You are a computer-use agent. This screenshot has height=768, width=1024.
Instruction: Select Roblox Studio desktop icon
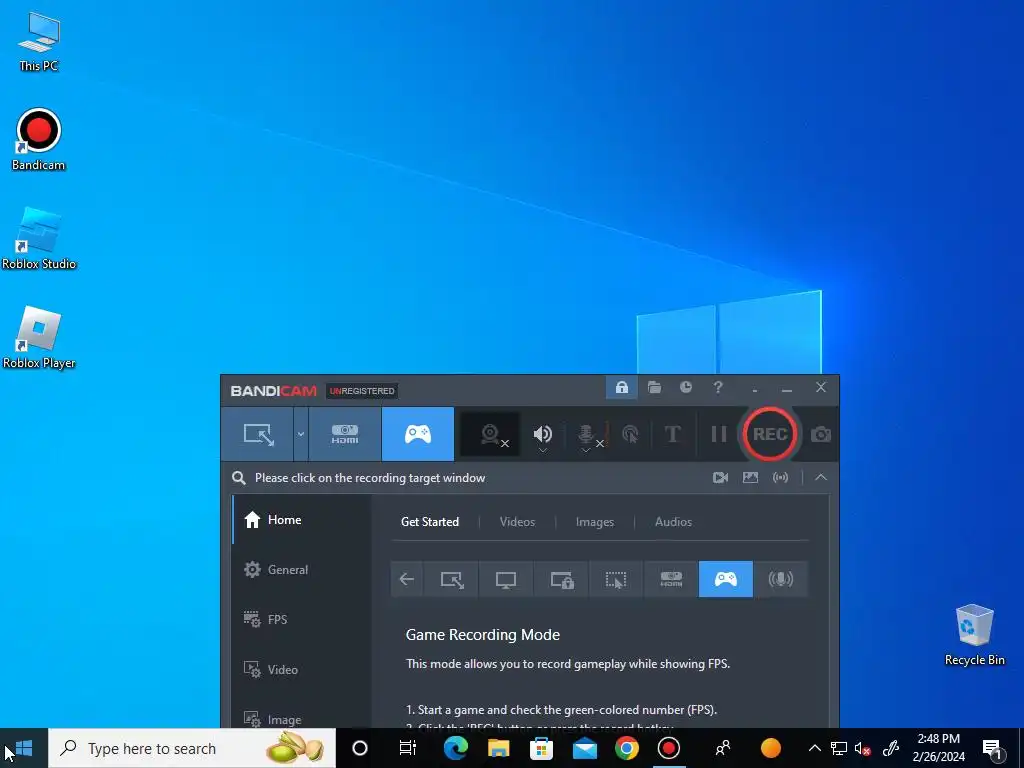pos(39,238)
